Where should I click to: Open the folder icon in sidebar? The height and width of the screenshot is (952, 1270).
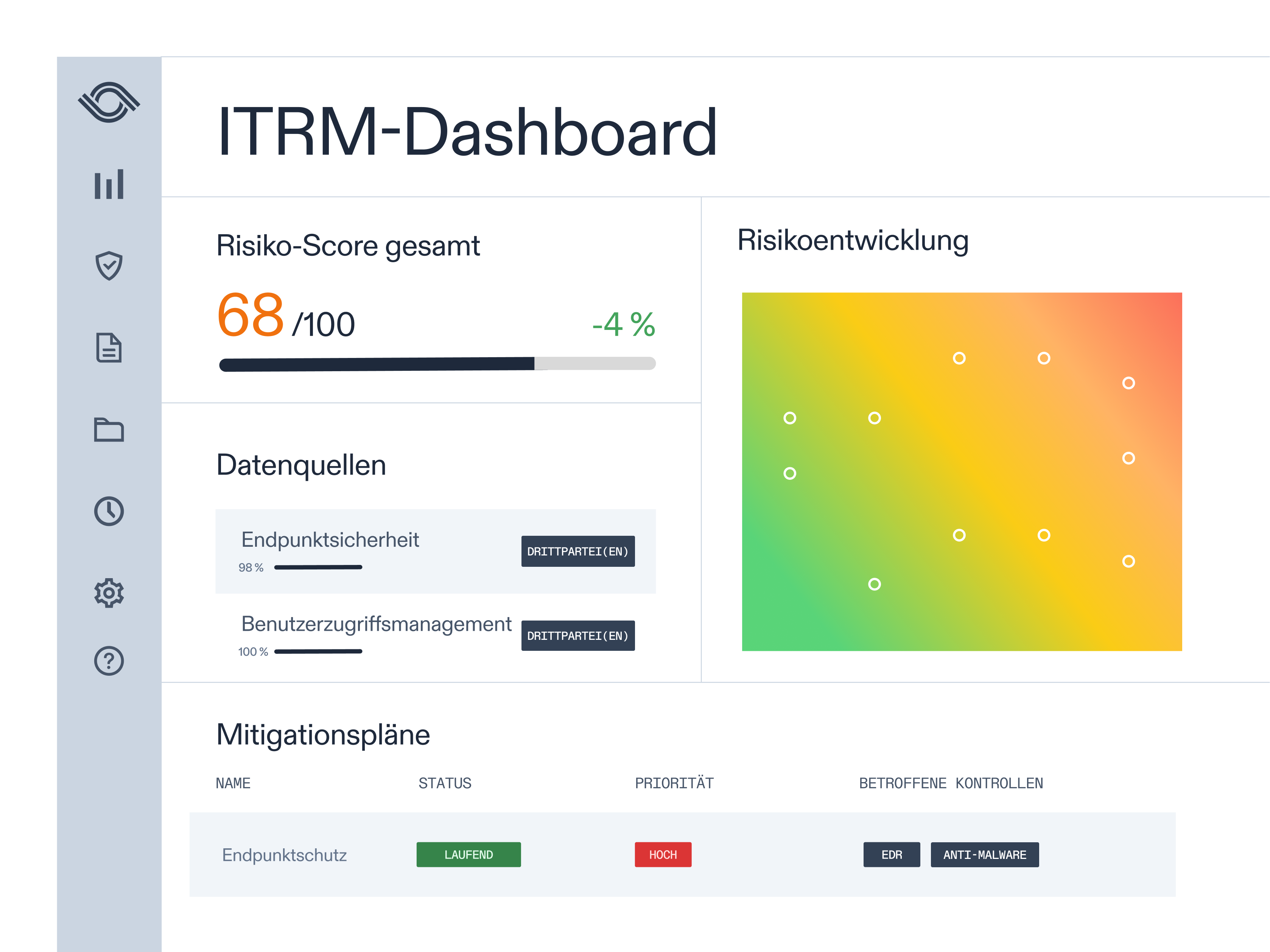109,429
